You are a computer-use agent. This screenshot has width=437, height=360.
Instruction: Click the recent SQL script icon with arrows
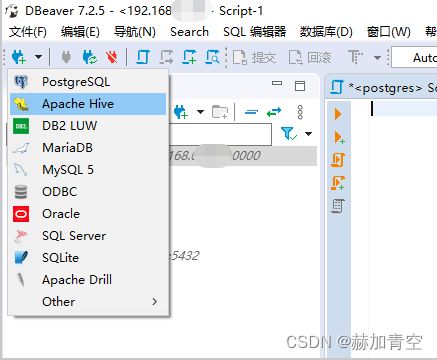pos(166,57)
